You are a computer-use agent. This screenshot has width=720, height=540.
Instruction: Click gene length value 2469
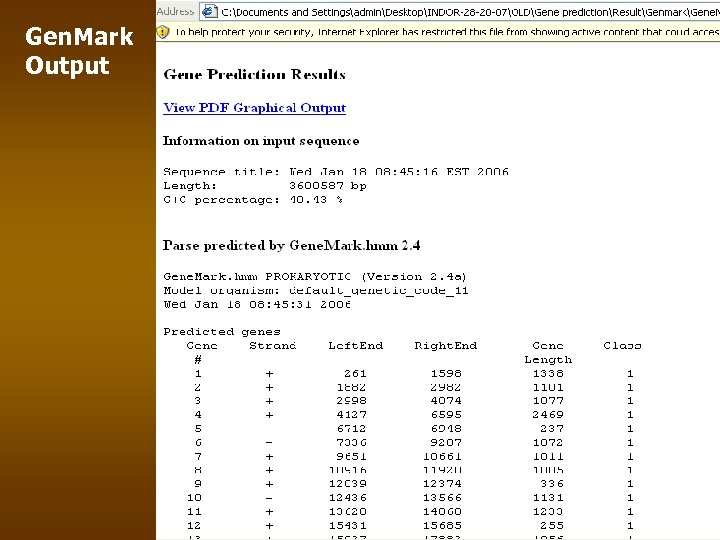coord(548,415)
